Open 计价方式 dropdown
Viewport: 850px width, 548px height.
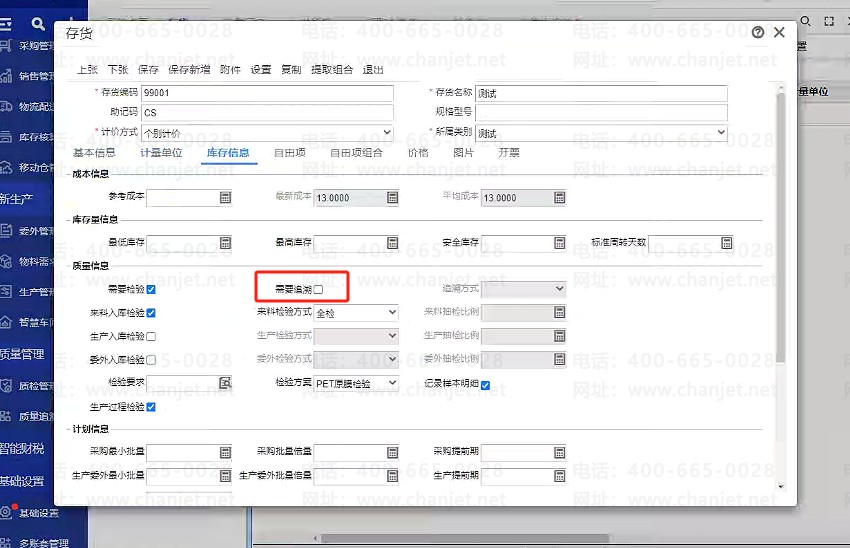coord(267,132)
